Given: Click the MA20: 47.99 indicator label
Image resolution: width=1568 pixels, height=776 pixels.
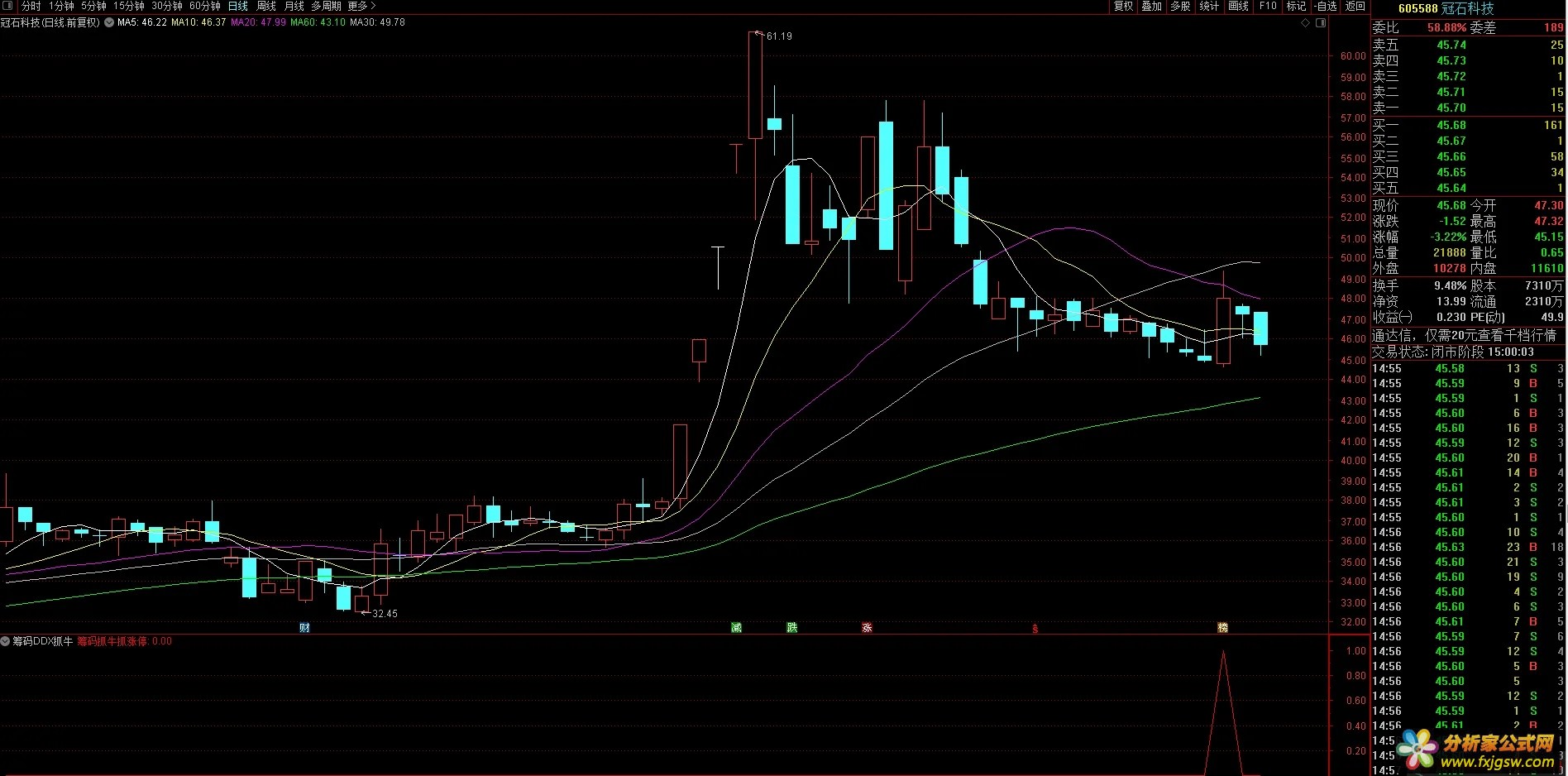Looking at the screenshot, I should (x=258, y=22).
